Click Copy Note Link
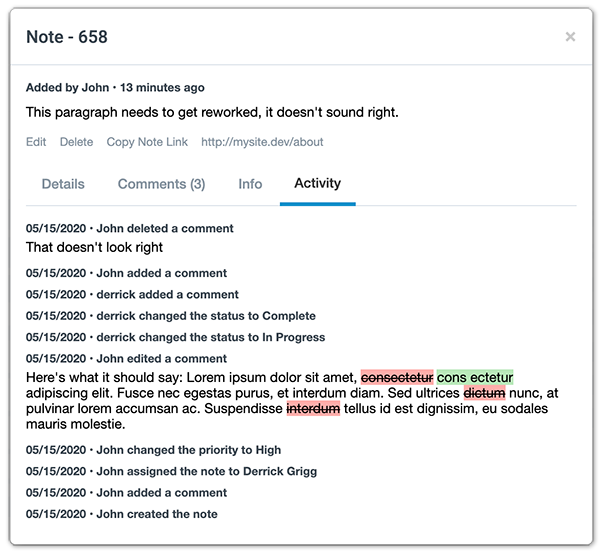Screen dimensions: 600x551 [147, 142]
